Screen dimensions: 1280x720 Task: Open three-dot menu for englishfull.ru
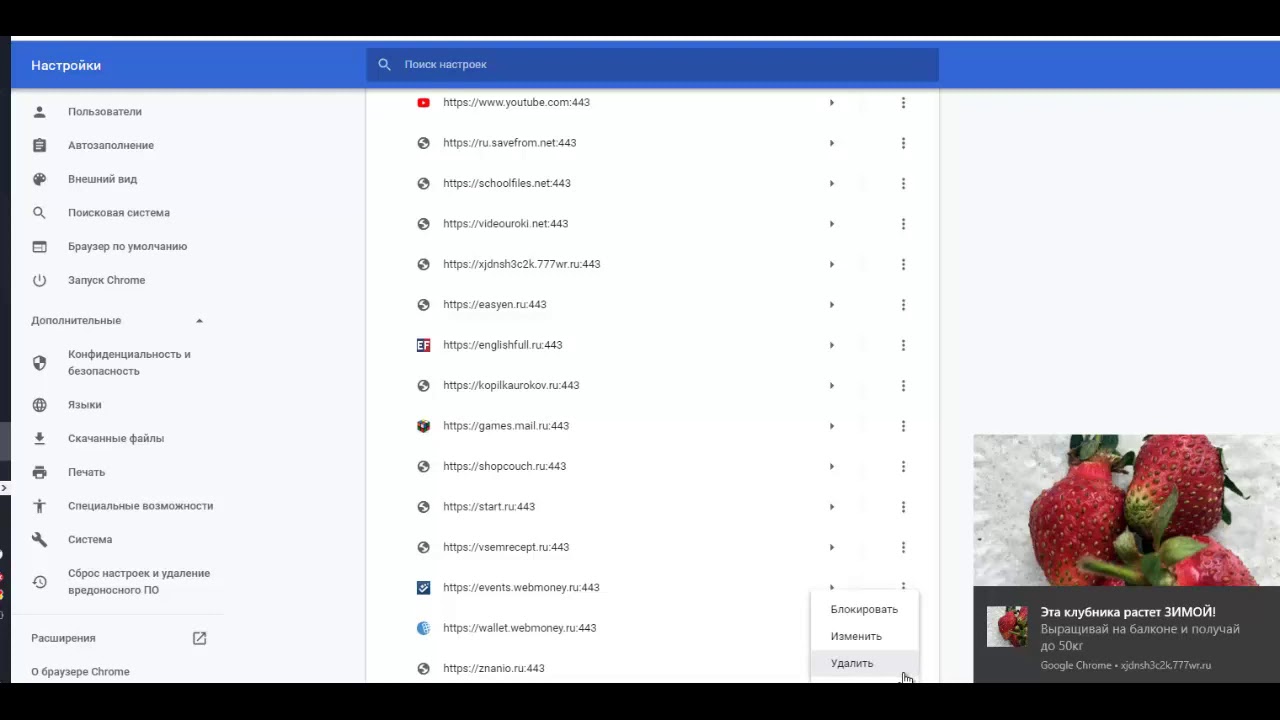coord(903,345)
